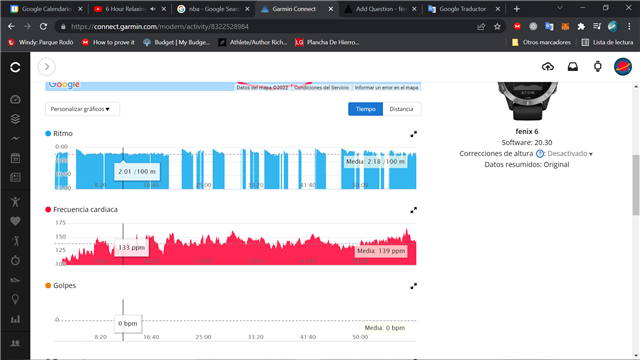Open Personalizar gráficos dropdown

click(82, 109)
